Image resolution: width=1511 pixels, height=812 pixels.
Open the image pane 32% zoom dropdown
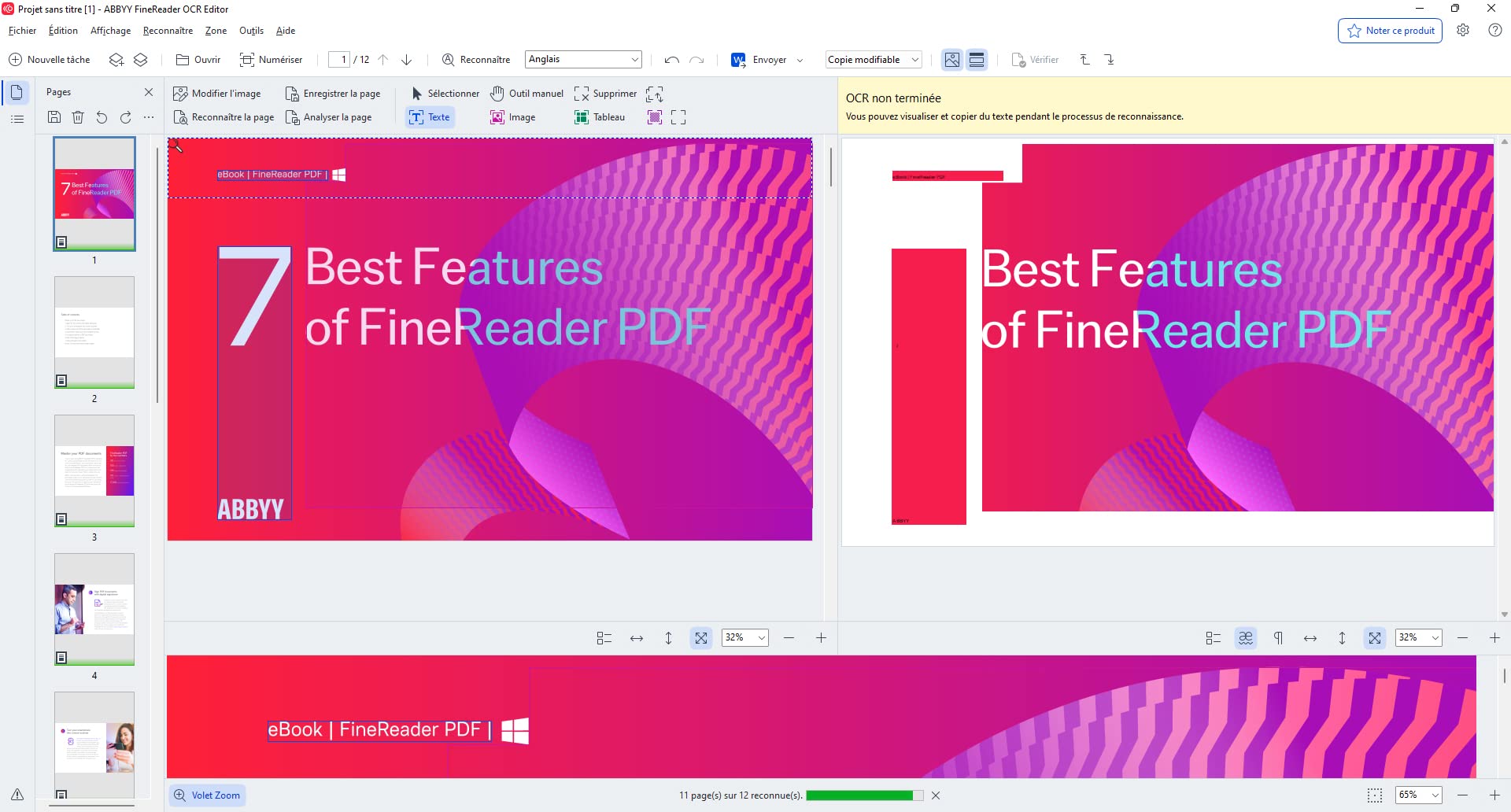click(x=744, y=638)
